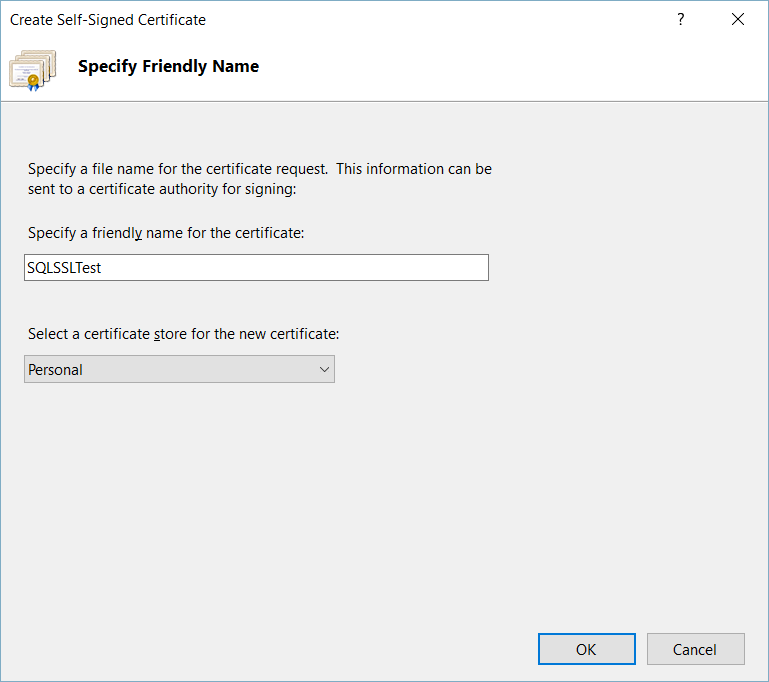The width and height of the screenshot is (769, 682).
Task: Close the Create Self-Signed Certificate dialog
Action: click(x=738, y=19)
